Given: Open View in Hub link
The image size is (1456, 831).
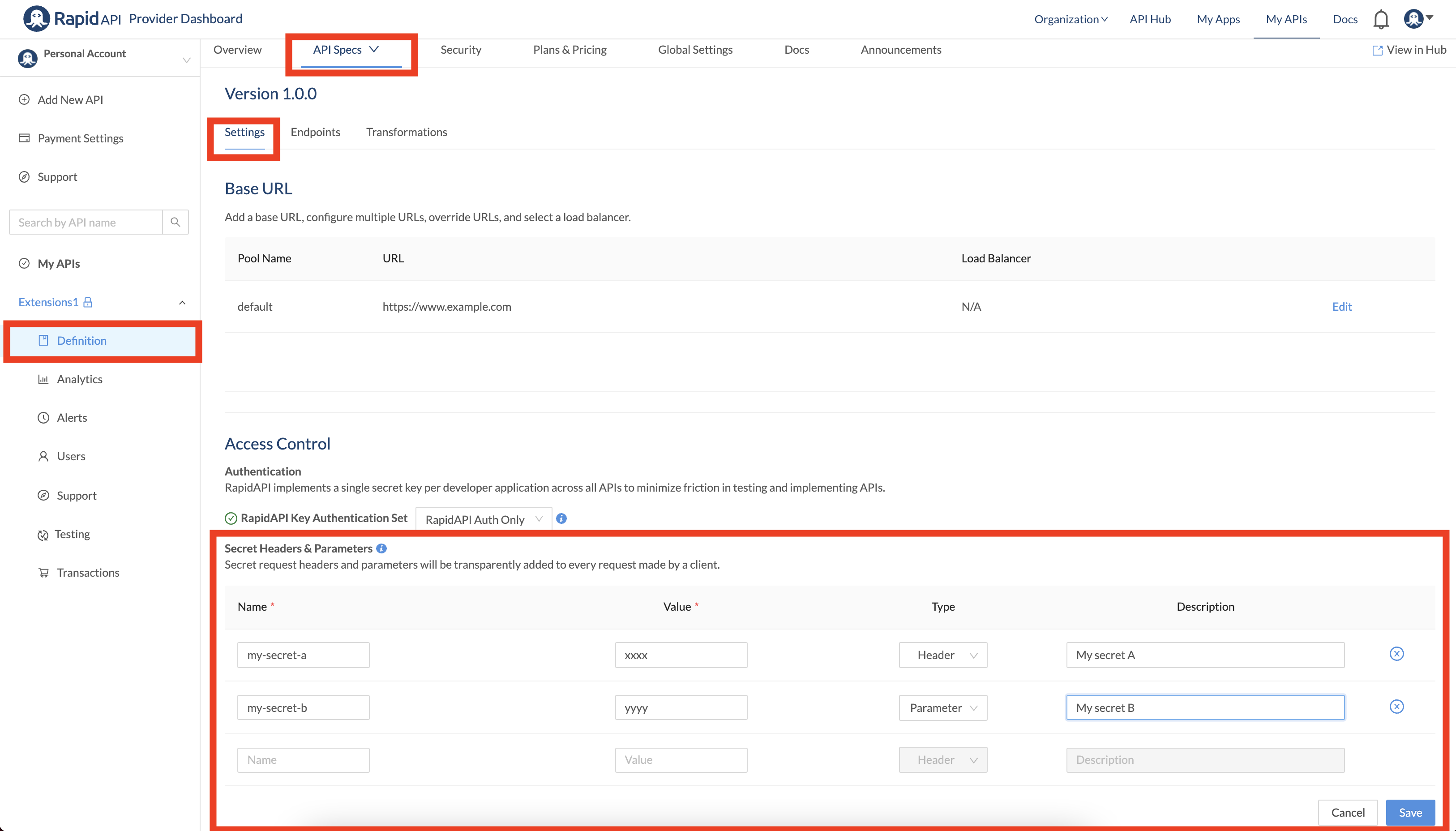Looking at the screenshot, I should coord(1409,50).
